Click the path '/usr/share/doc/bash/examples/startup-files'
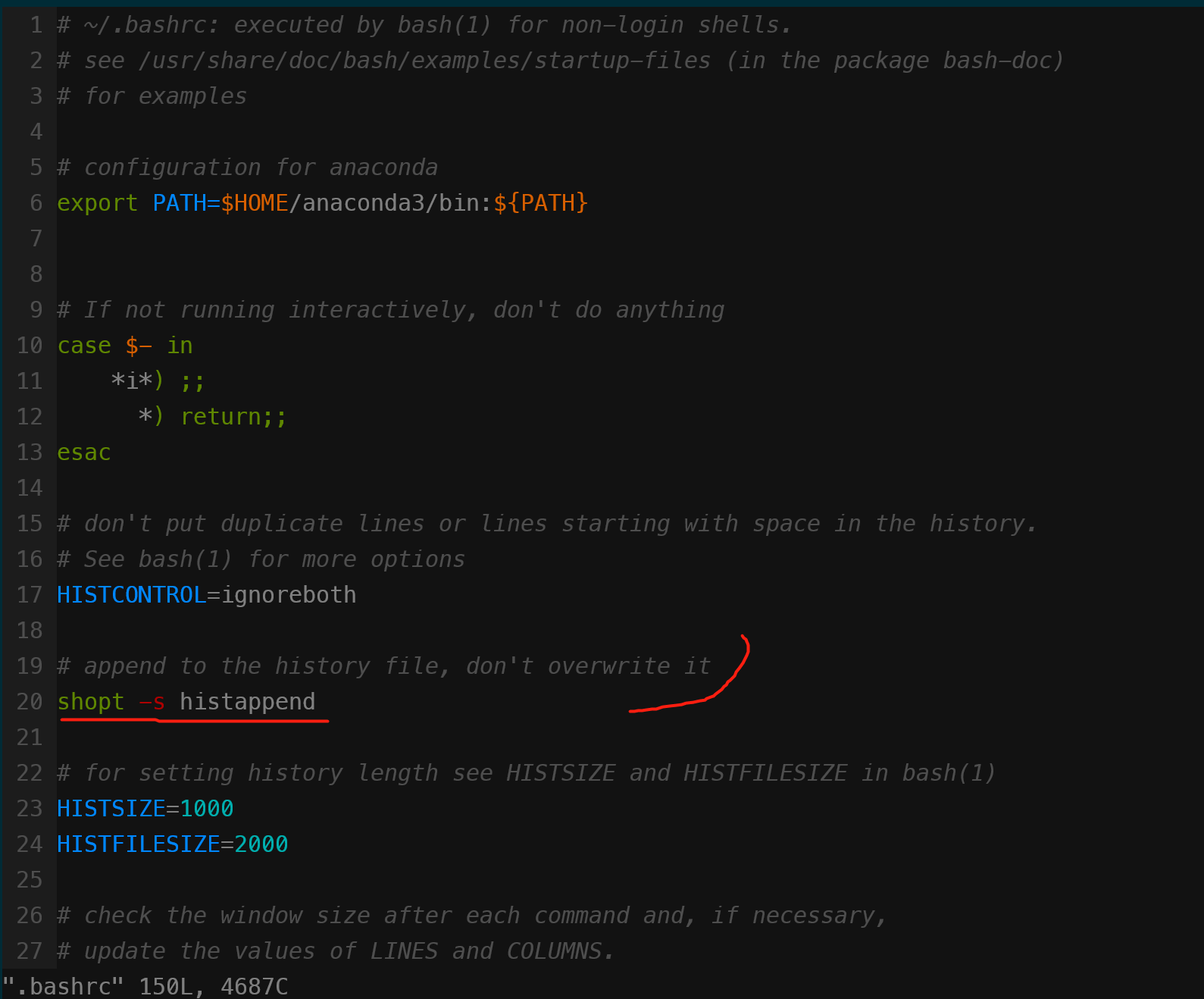The image size is (1204, 999). (425, 61)
